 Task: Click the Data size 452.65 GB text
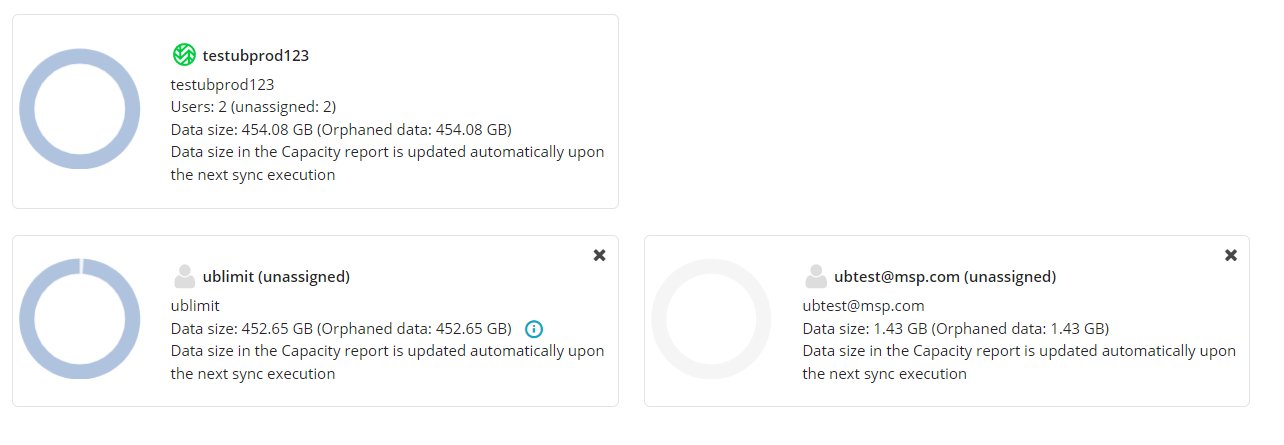pyautogui.click(x=342, y=329)
